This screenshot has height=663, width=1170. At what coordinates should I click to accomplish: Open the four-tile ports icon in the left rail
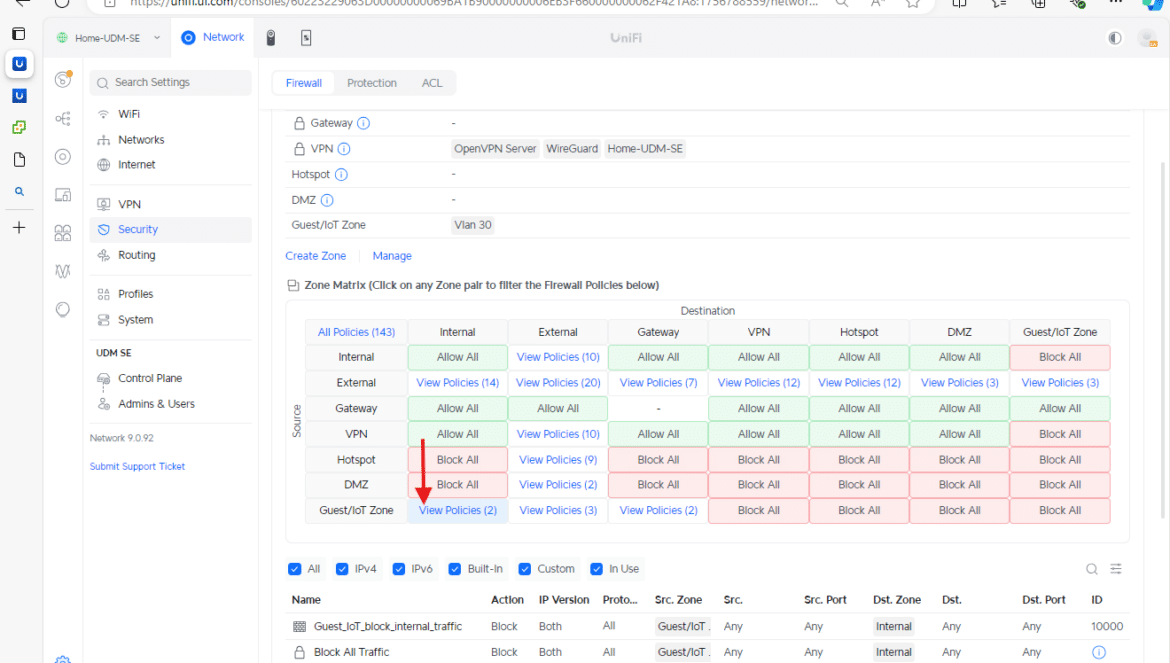tap(63, 233)
